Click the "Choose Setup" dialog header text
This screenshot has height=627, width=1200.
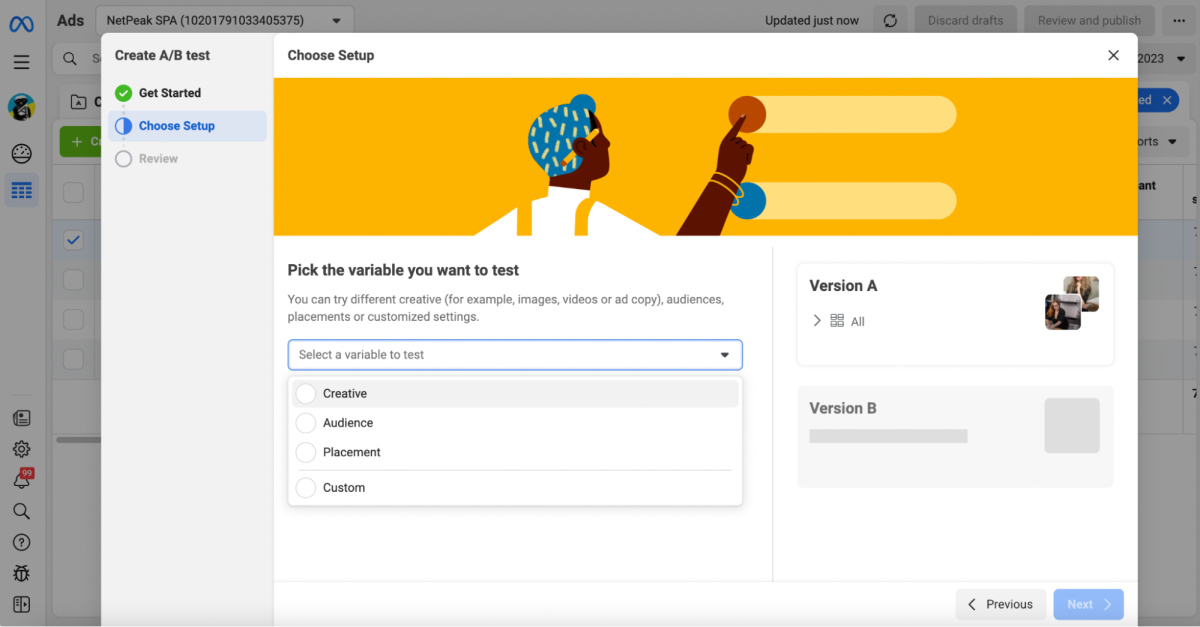[x=331, y=55]
